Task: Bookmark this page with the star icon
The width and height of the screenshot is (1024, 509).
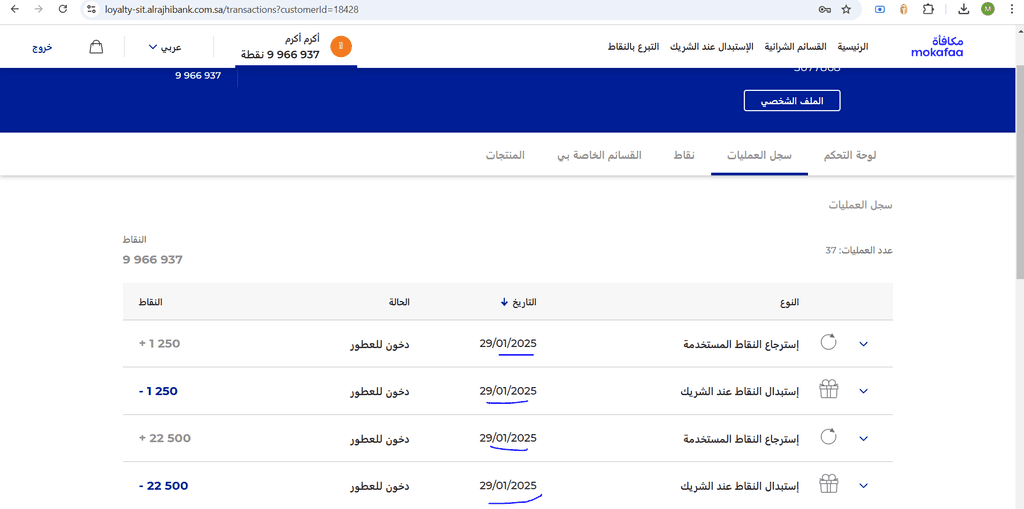Action: pos(846,9)
